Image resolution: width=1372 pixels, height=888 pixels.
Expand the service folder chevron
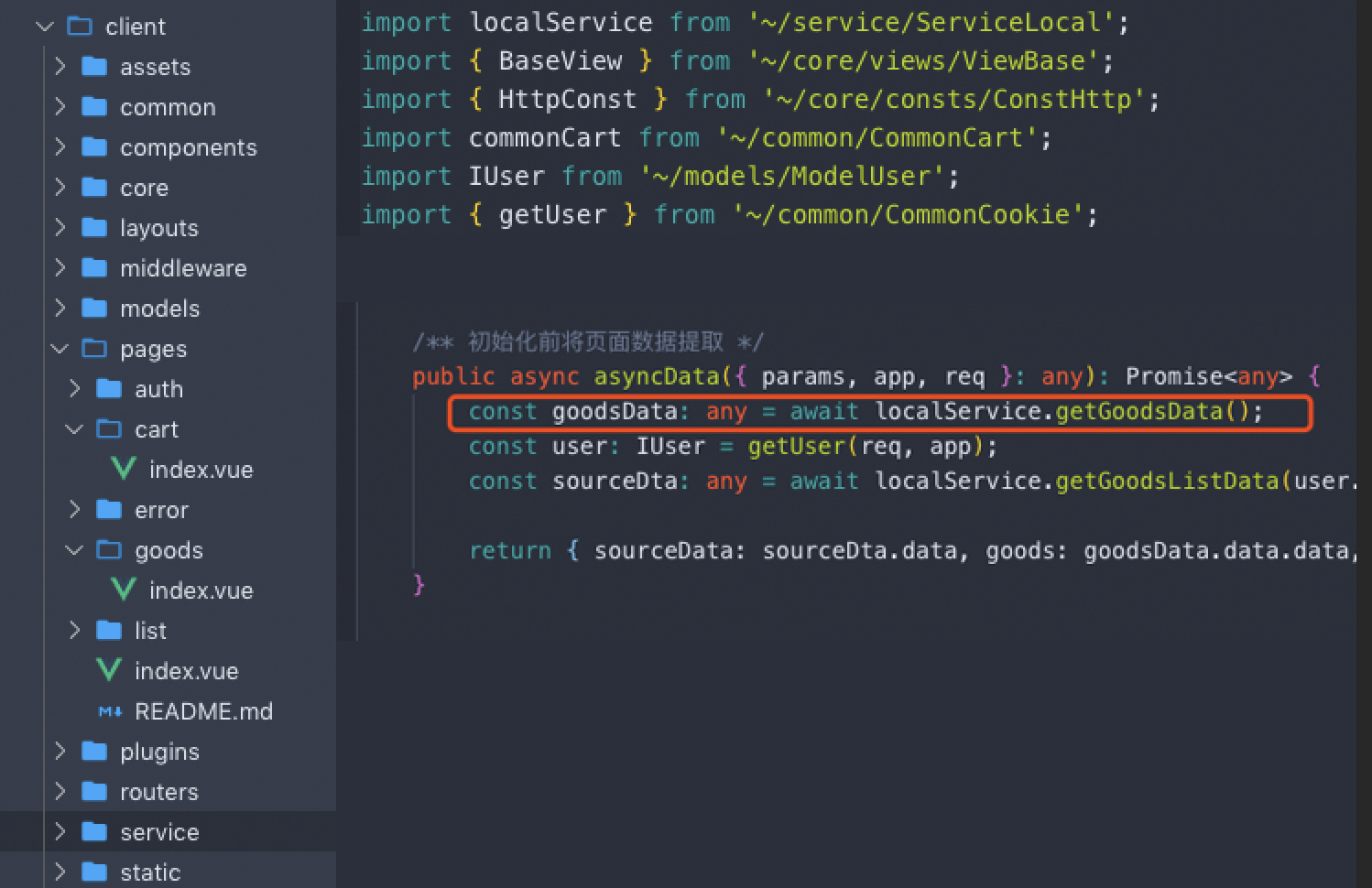point(60,832)
